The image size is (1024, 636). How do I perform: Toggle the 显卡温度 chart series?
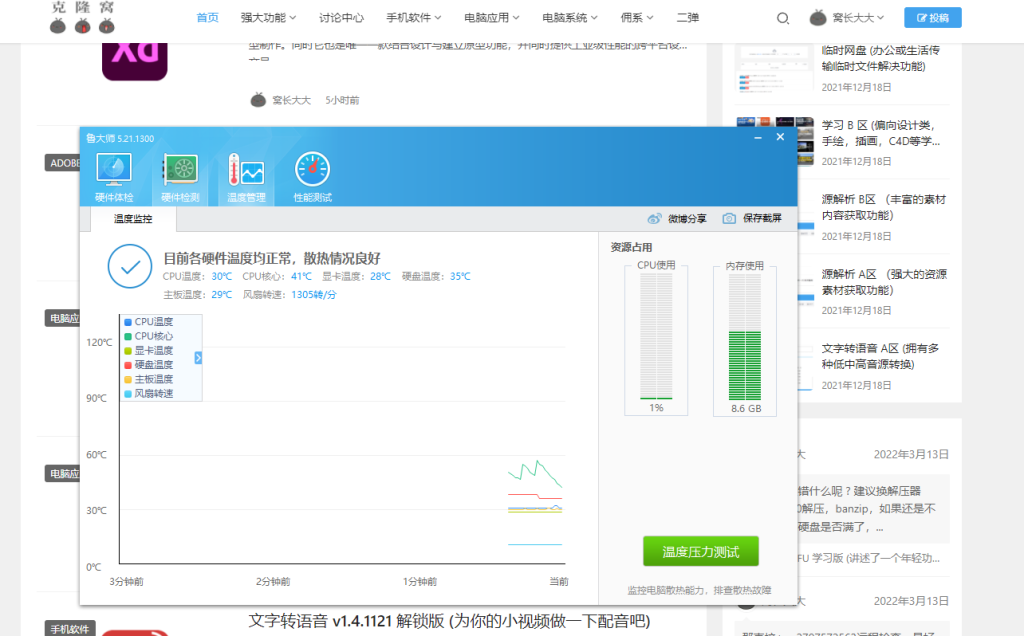(x=149, y=351)
